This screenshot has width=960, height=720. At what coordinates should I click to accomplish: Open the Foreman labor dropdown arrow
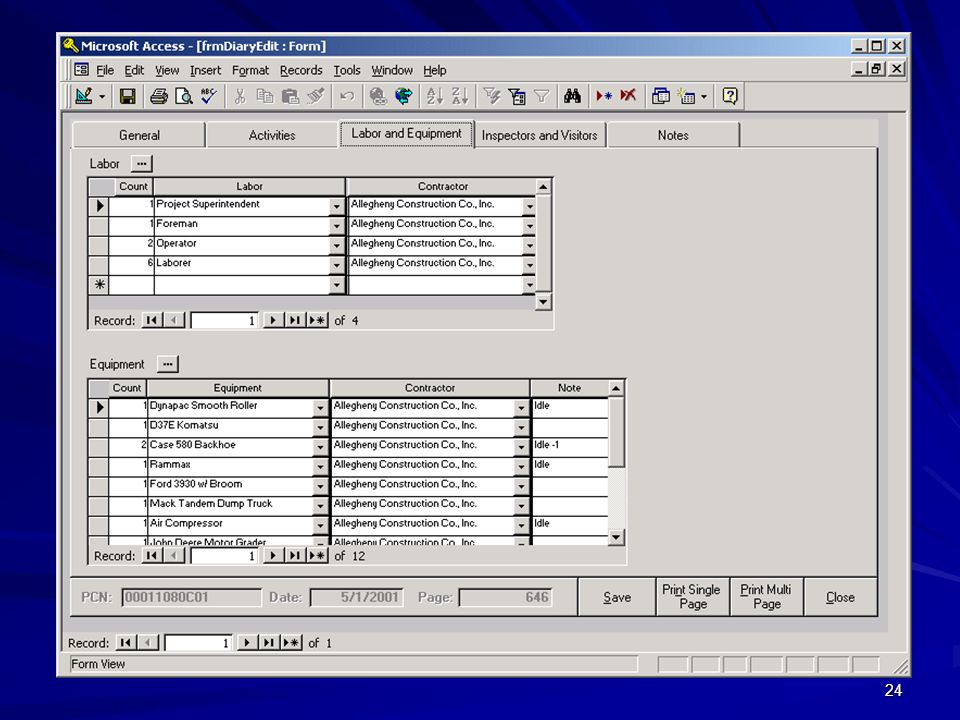click(336, 226)
